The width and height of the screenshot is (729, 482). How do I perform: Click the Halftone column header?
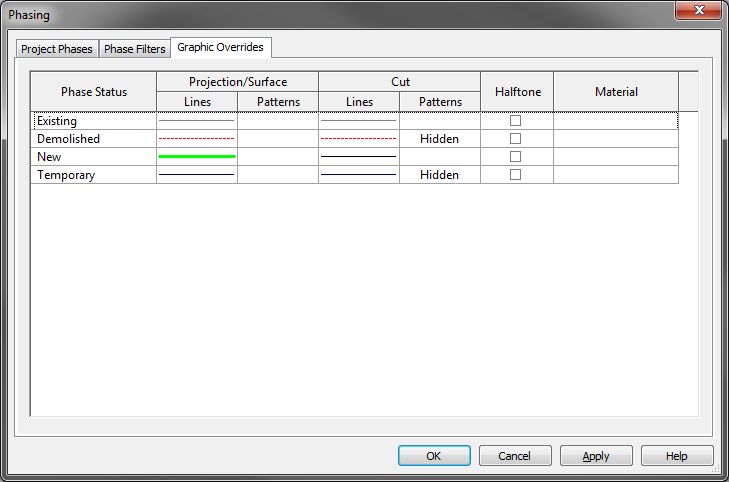pos(517,92)
